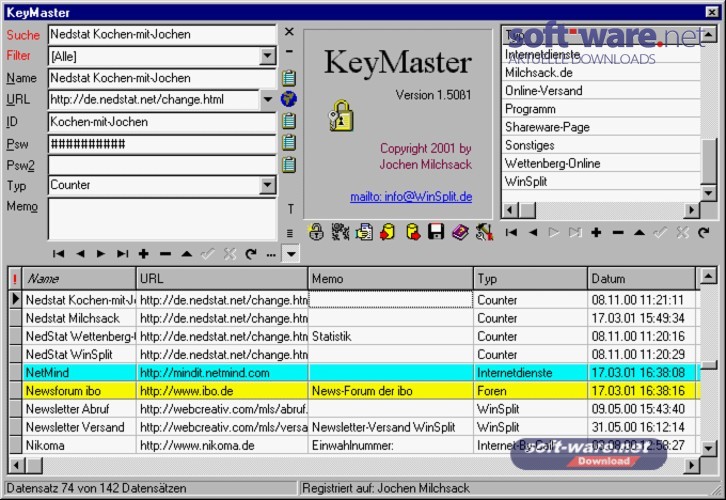Click the Nikoma name cell
Screen dimensions: 726x500
[79, 445]
